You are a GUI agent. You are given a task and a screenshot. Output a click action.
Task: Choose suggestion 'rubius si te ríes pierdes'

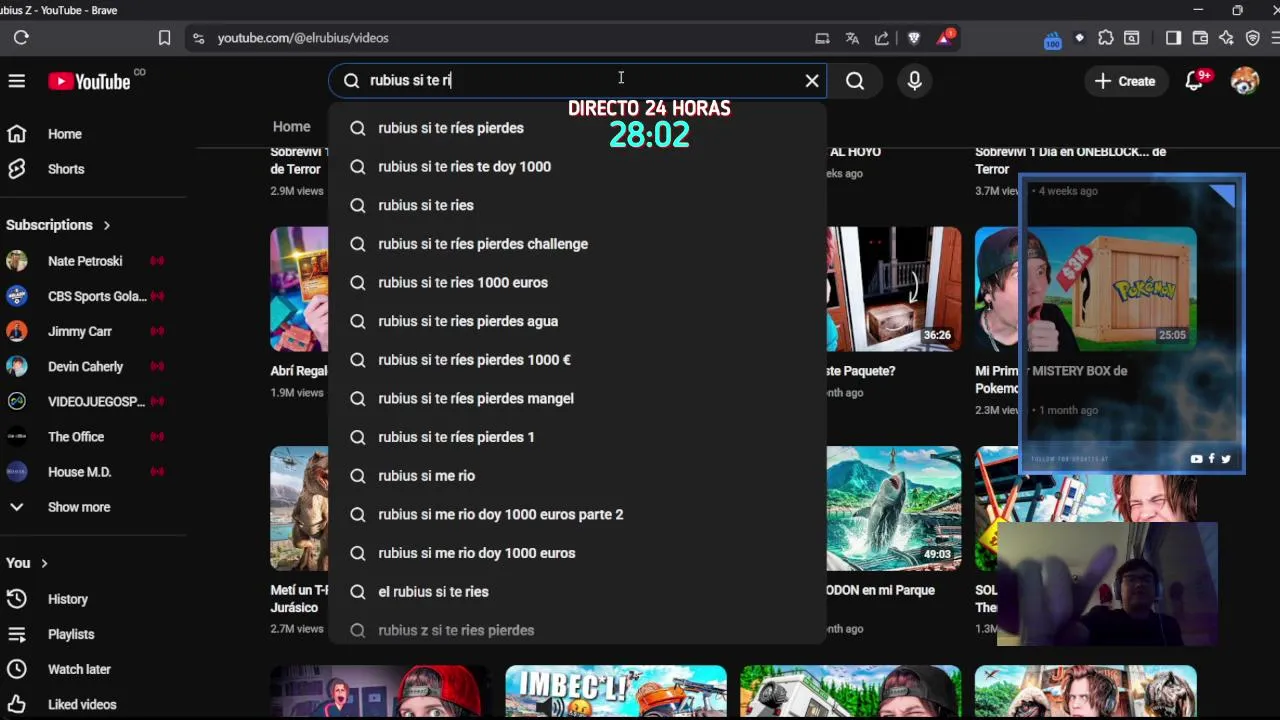pyautogui.click(x=577, y=128)
